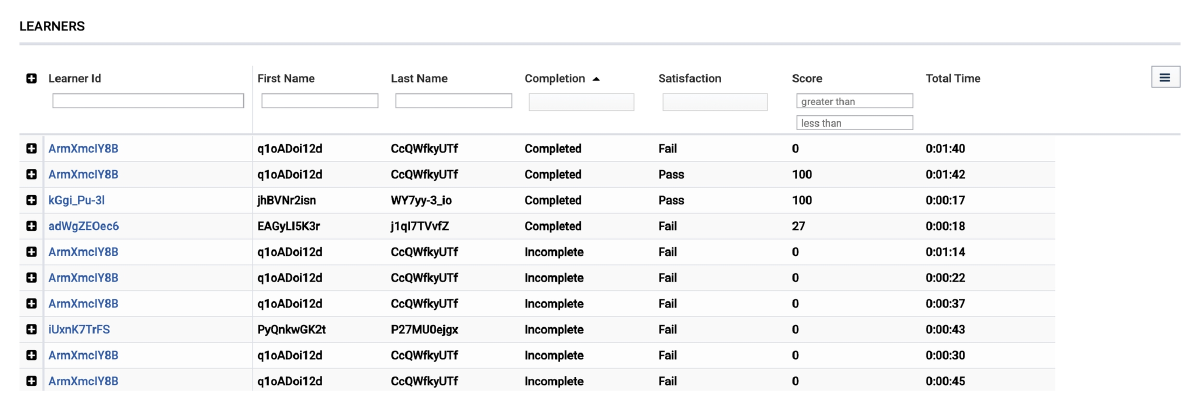Expand the row with score 27
Screen dimensions: 1200x411
pyautogui.click(x=31, y=226)
